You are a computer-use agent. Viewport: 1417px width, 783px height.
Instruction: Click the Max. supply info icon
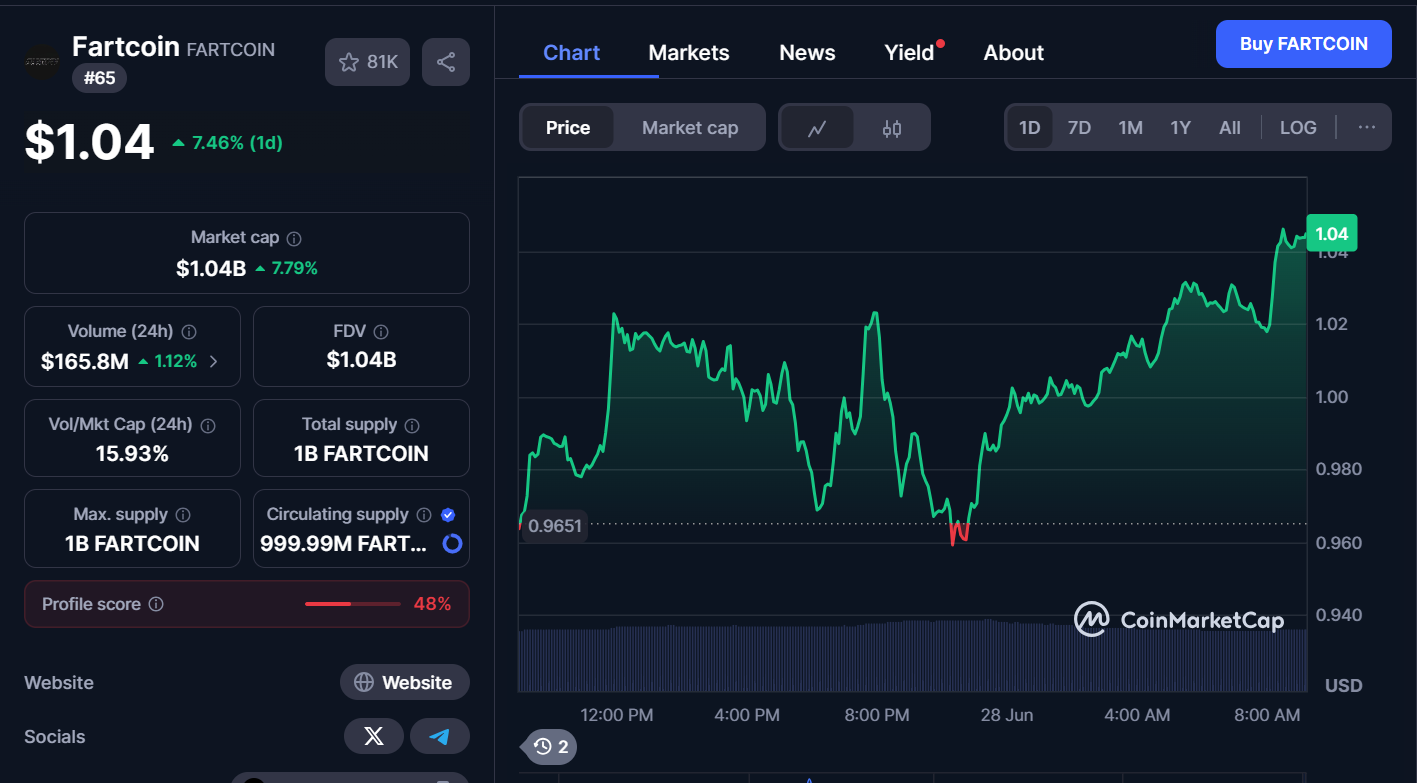pyautogui.click(x=183, y=515)
